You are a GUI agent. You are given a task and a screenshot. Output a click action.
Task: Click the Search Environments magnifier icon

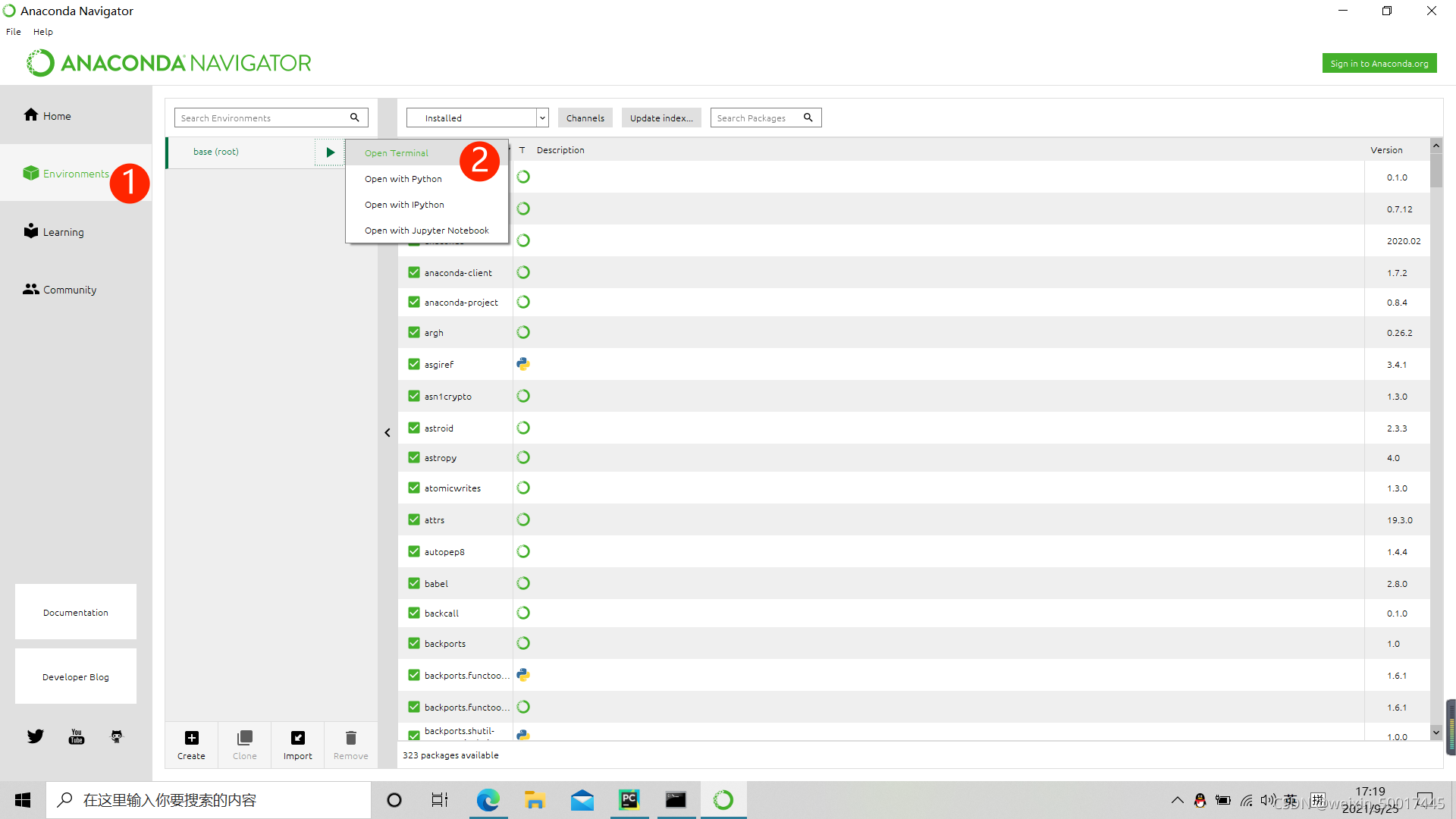click(x=354, y=118)
